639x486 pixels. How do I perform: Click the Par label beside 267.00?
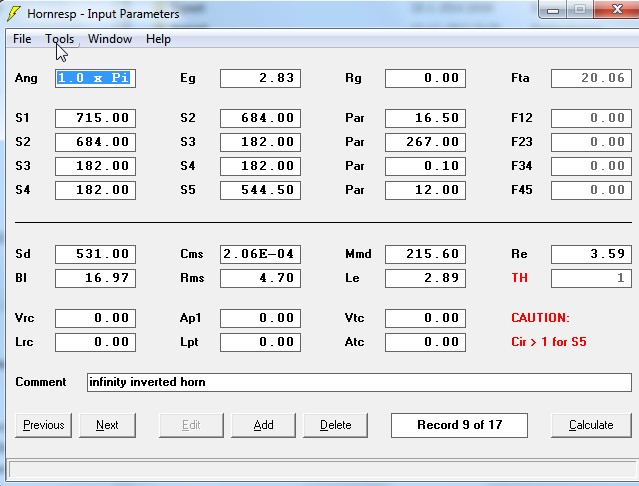355,142
